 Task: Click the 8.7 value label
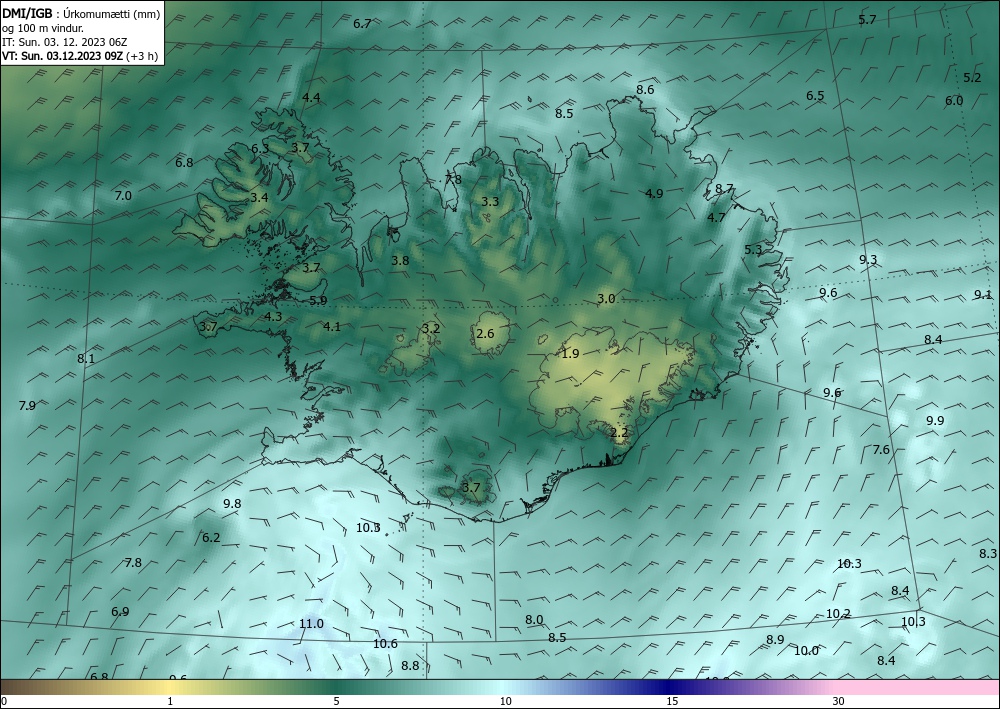click(x=724, y=189)
